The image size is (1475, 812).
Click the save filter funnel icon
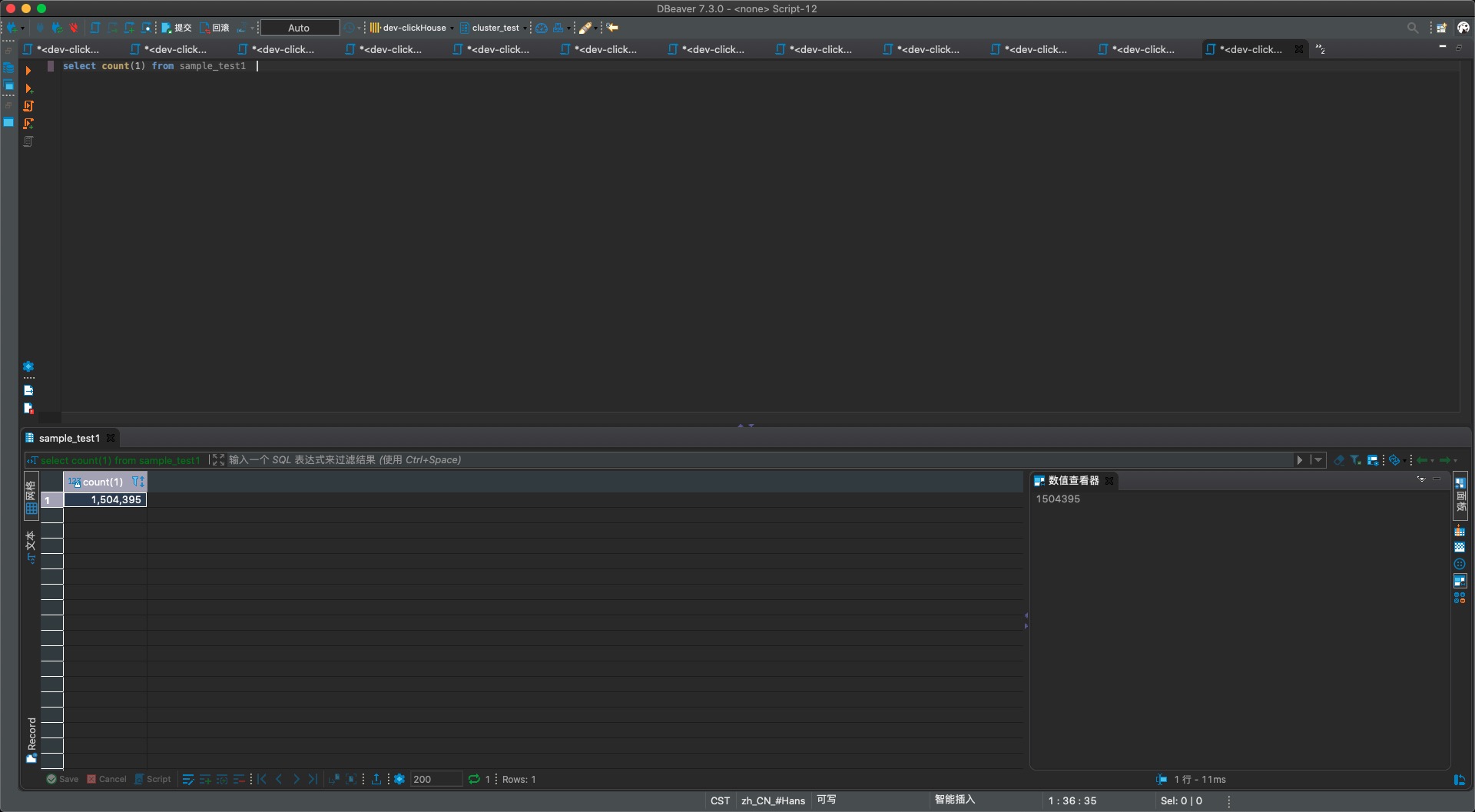click(x=1356, y=459)
